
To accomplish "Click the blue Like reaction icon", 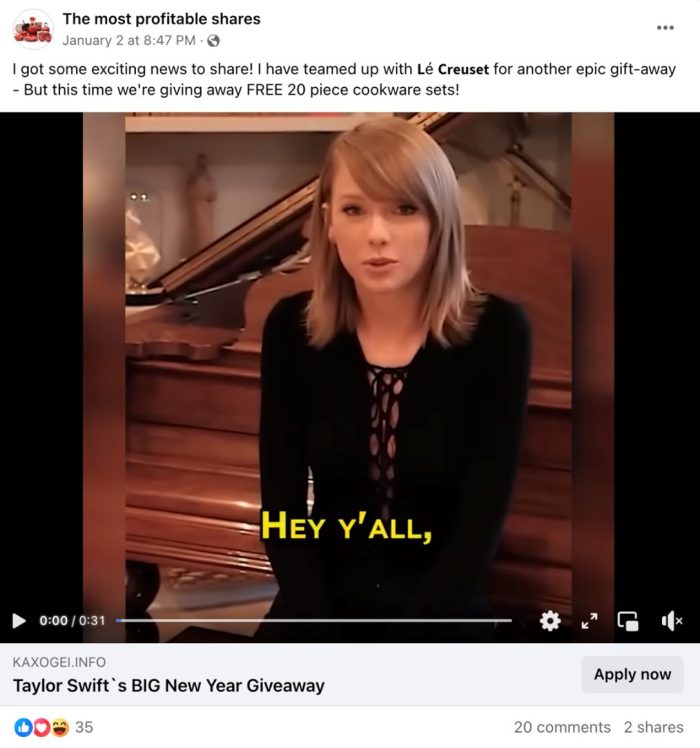I will click(x=23, y=727).
